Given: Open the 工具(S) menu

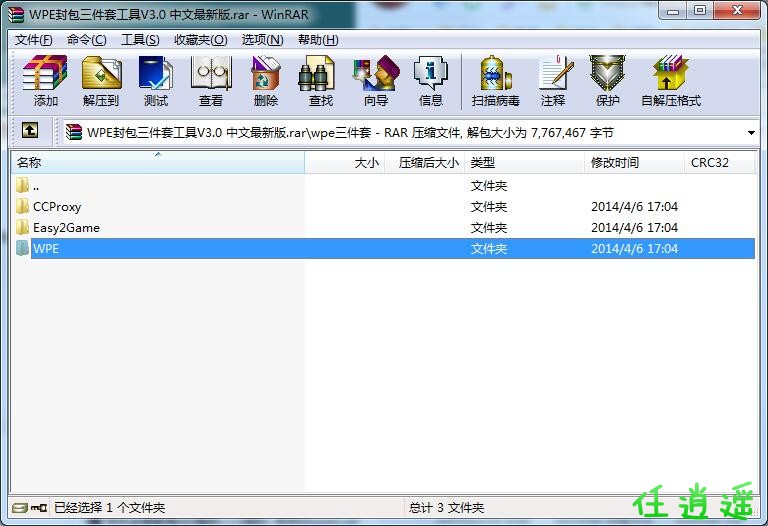Looking at the screenshot, I should (x=140, y=40).
